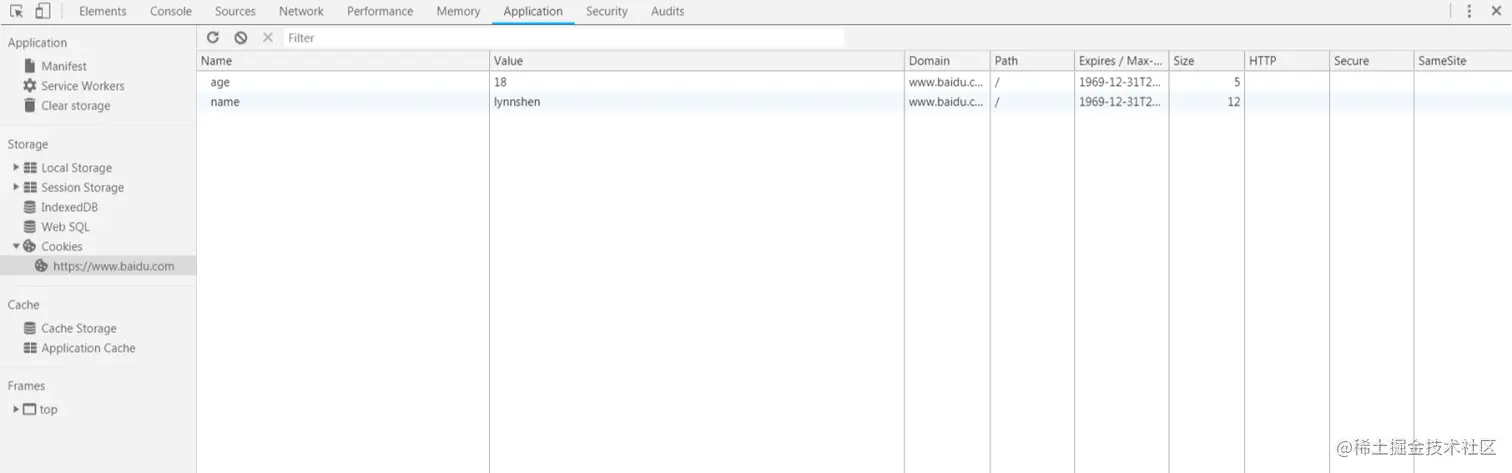Delete selected cookie with the X icon
Image resolution: width=1512 pixels, height=473 pixels.
point(267,37)
